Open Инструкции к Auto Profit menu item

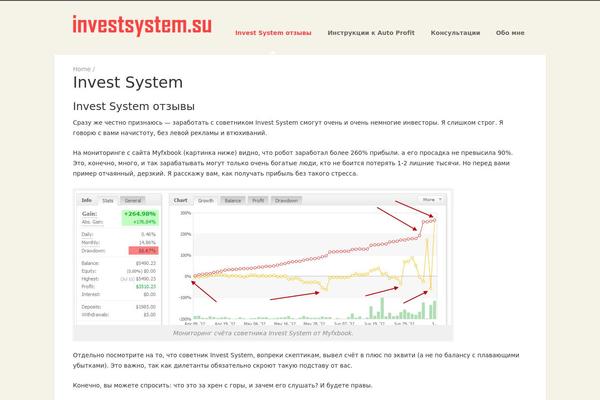(x=371, y=33)
